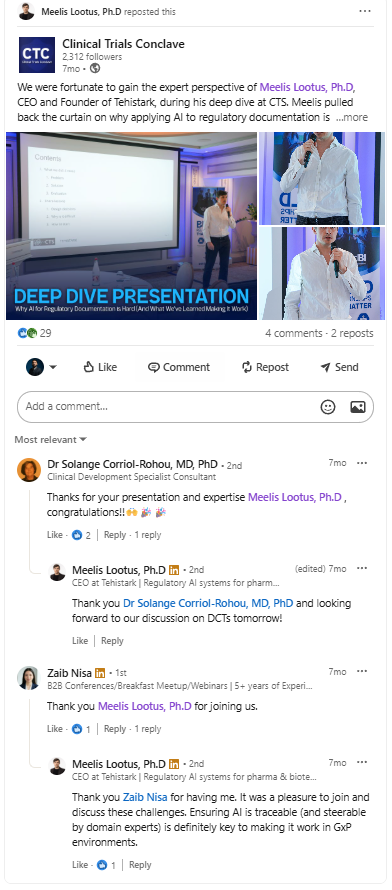This screenshot has width=392, height=890.
Task: Open Meelis Lootus reposter profile picture
Action: (x=26, y=11)
